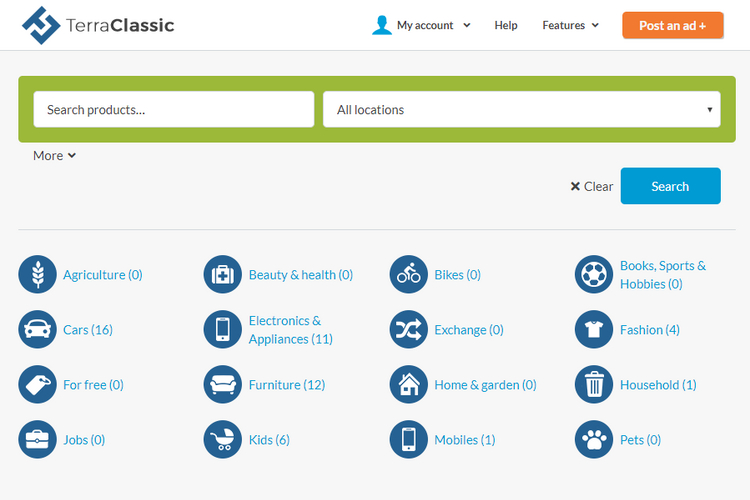The height and width of the screenshot is (500, 750).
Task: Open the Household (1) category link
Action: pos(658,385)
